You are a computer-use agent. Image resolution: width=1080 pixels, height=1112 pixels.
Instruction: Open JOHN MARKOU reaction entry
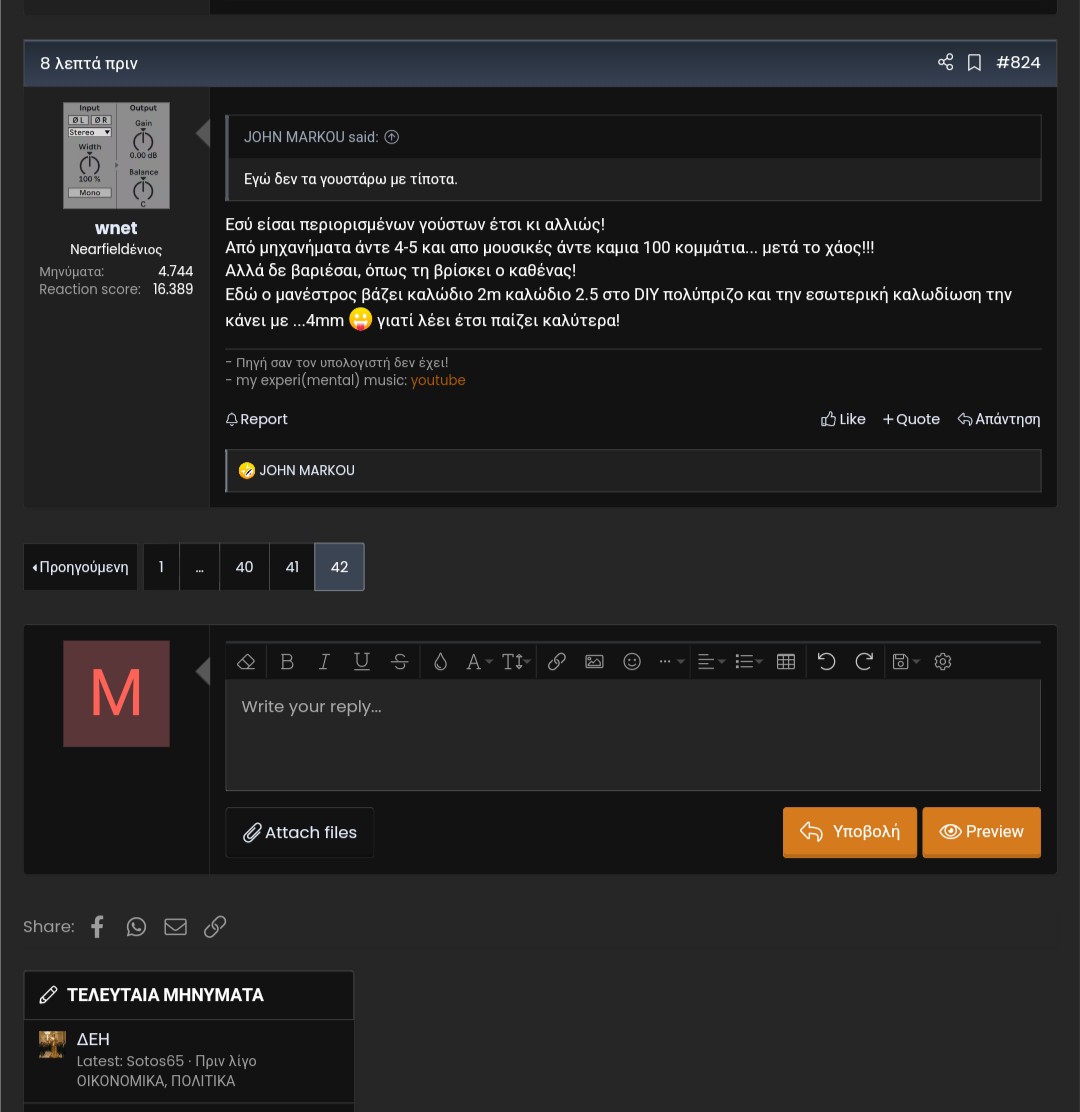point(306,470)
